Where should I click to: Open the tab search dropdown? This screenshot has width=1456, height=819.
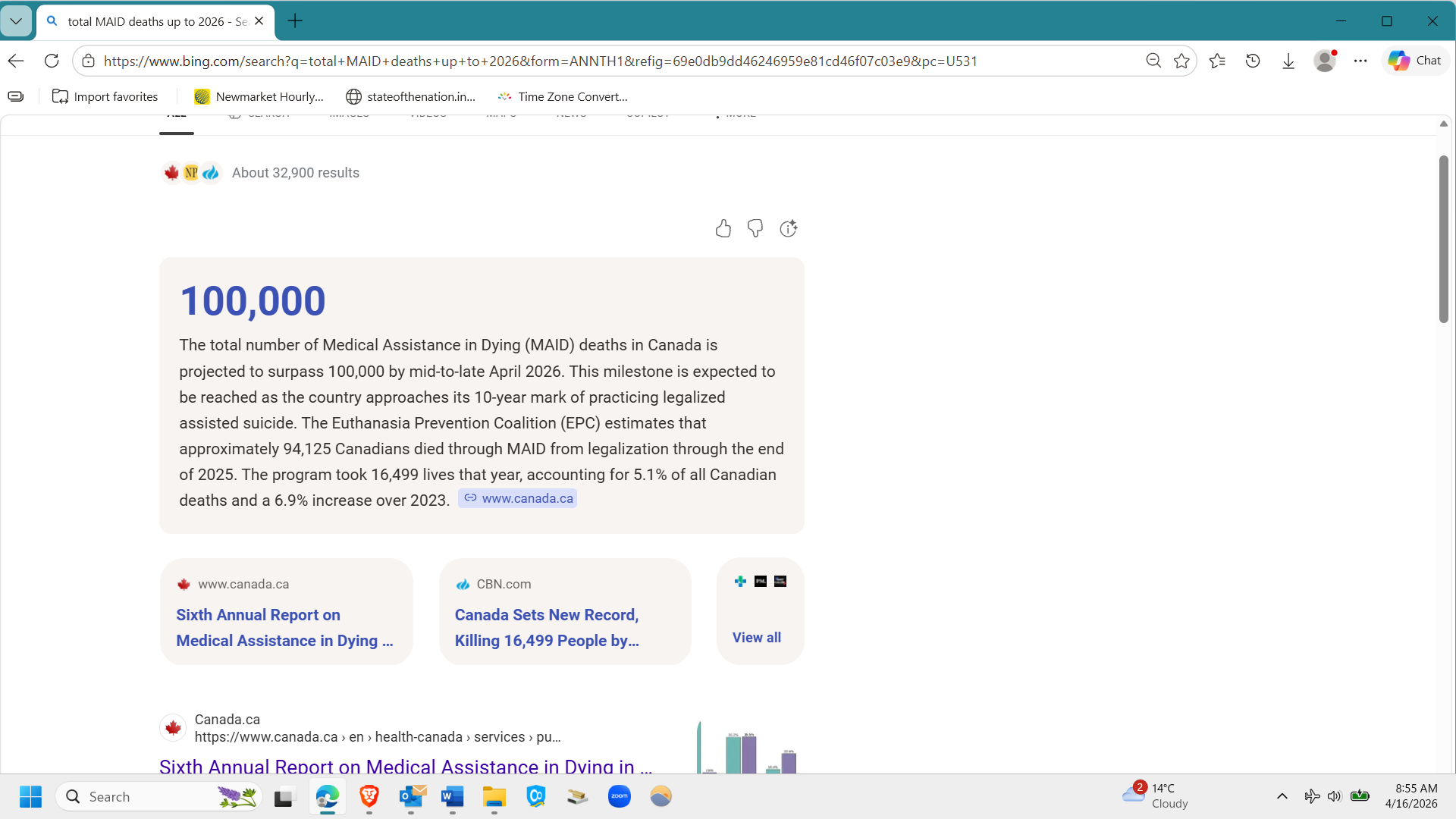pyautogui.click(x=16, y=21)
